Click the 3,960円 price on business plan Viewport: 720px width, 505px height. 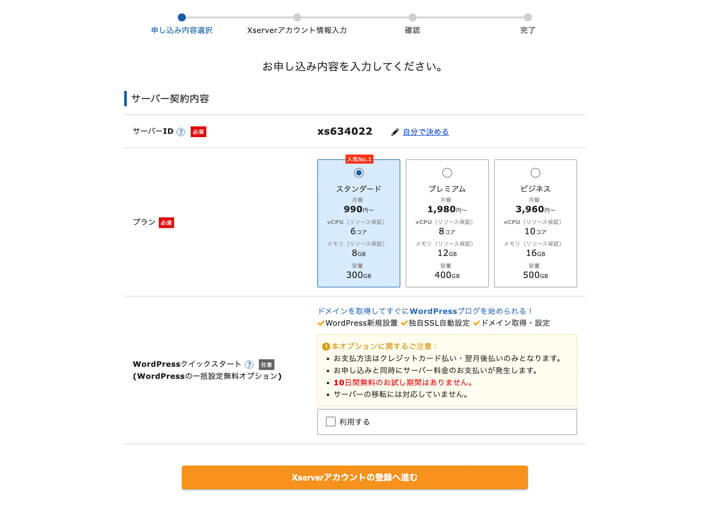[535, 209]
